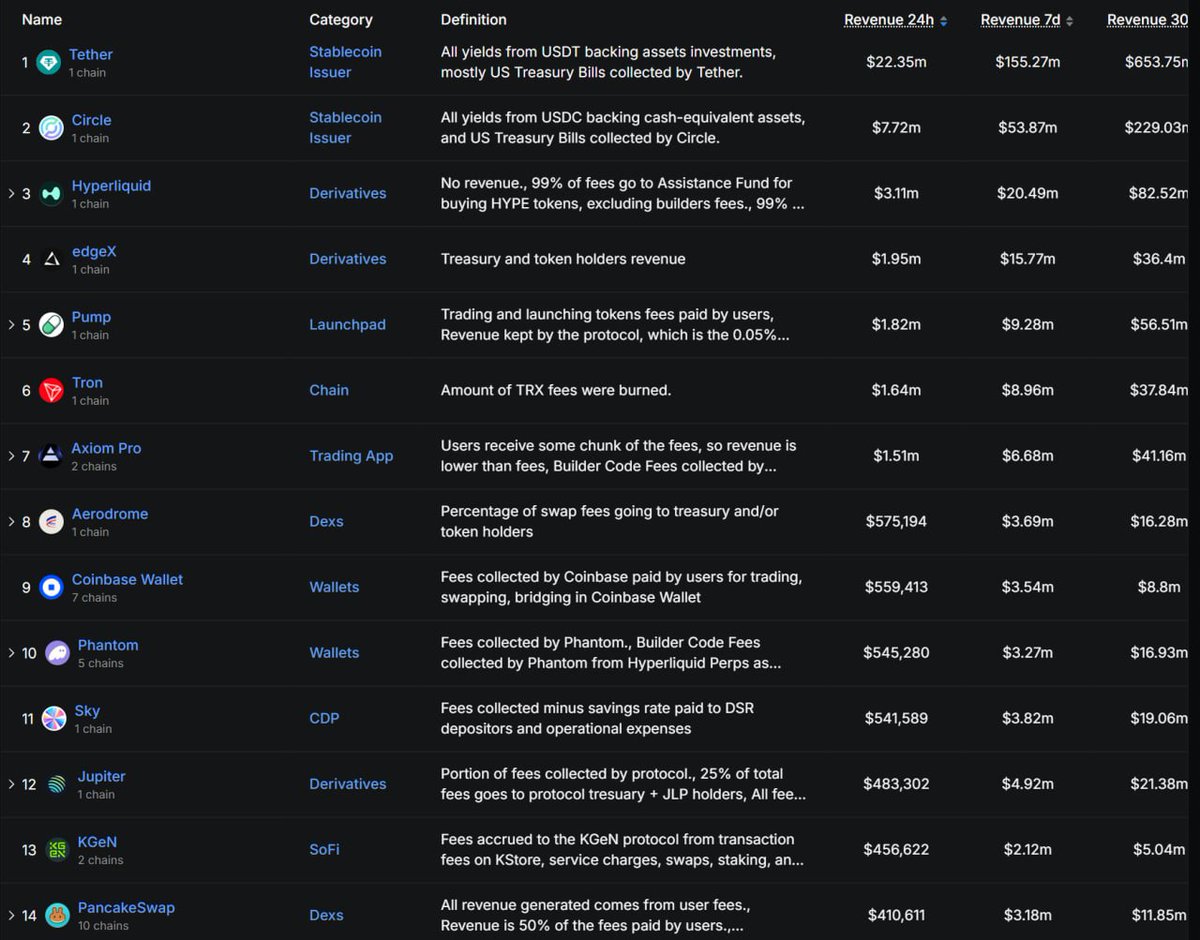The width and height of the screenshot is (1200, 940).
Task: Open Stablecoin Issuer category in Tether row
Action: [x=345, y=62]
